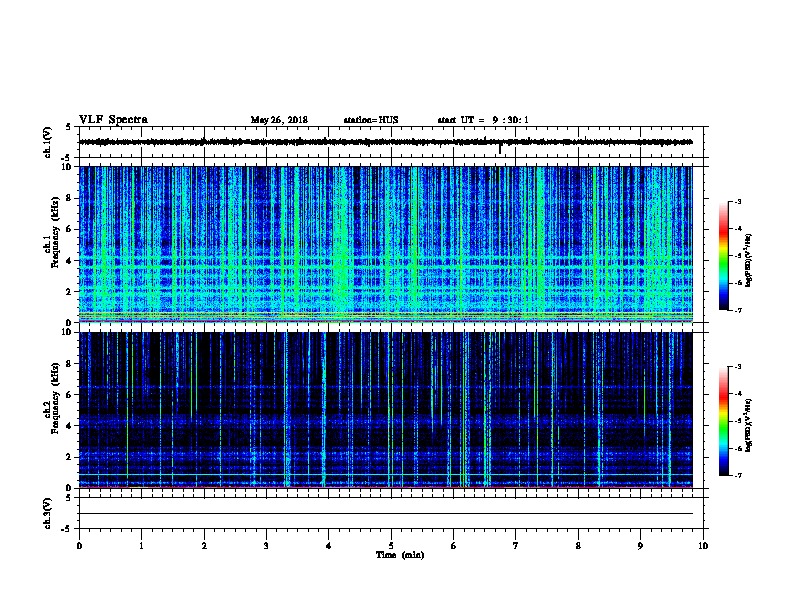Screen dimensions: 792x612
Task: Click inside the ch.1 spectrogram panel
Action: [385, 244]
